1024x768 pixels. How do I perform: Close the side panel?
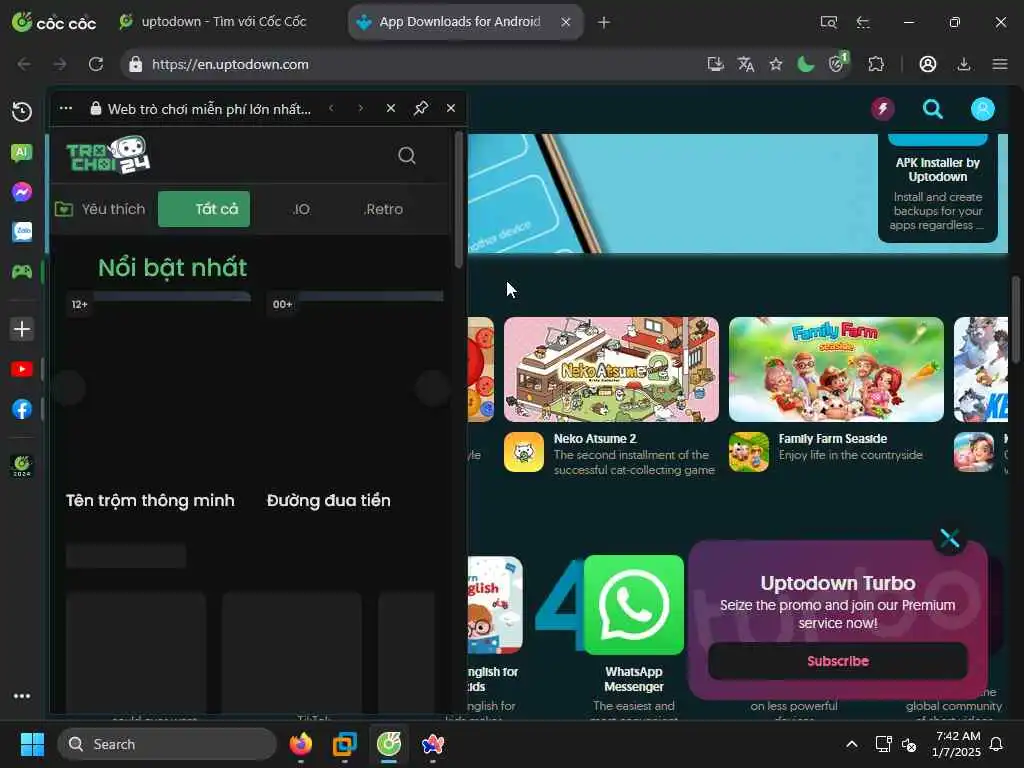[x=451, y=108]
